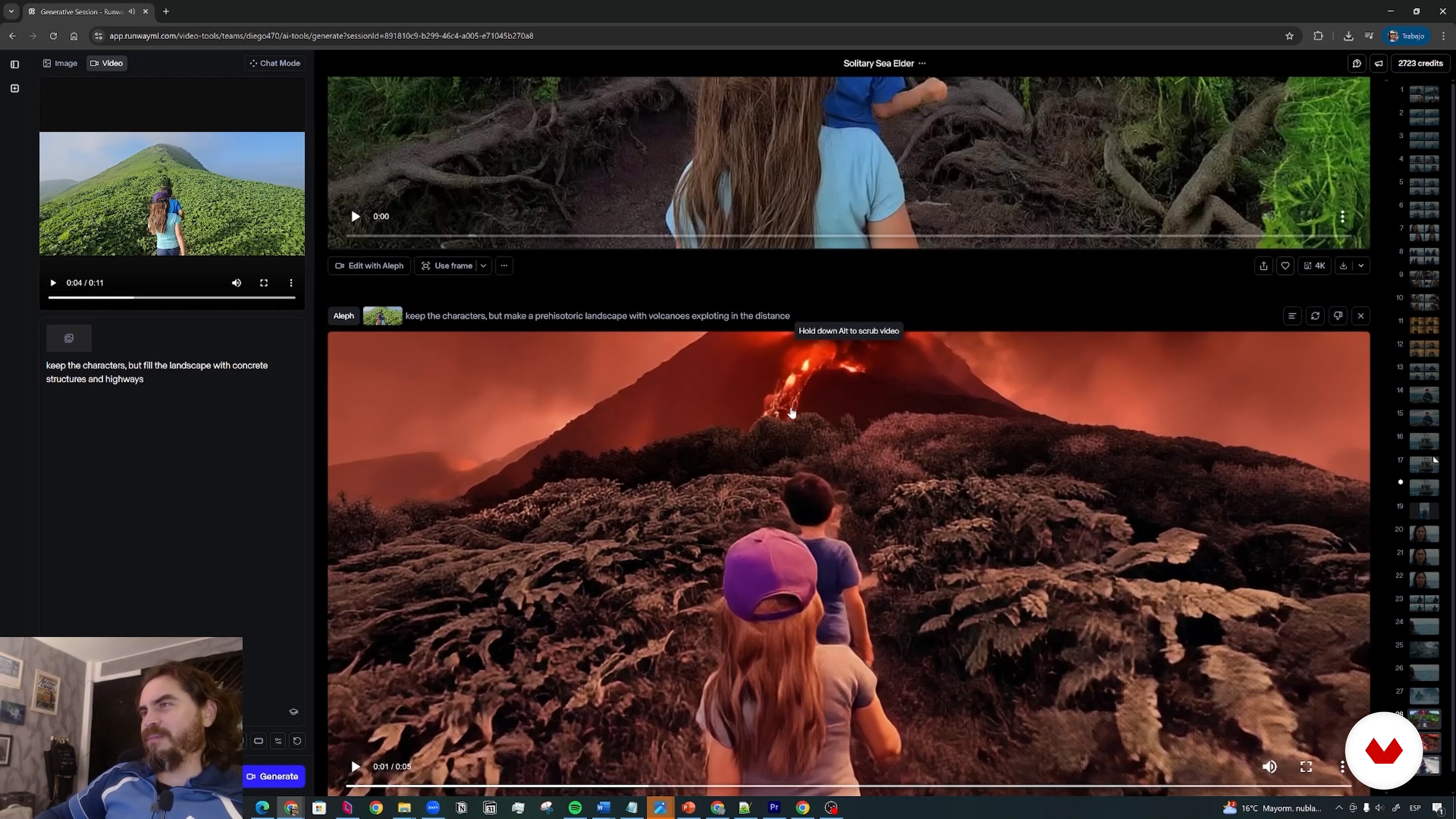Open the announcements megaphone icon

[1379, 63]
